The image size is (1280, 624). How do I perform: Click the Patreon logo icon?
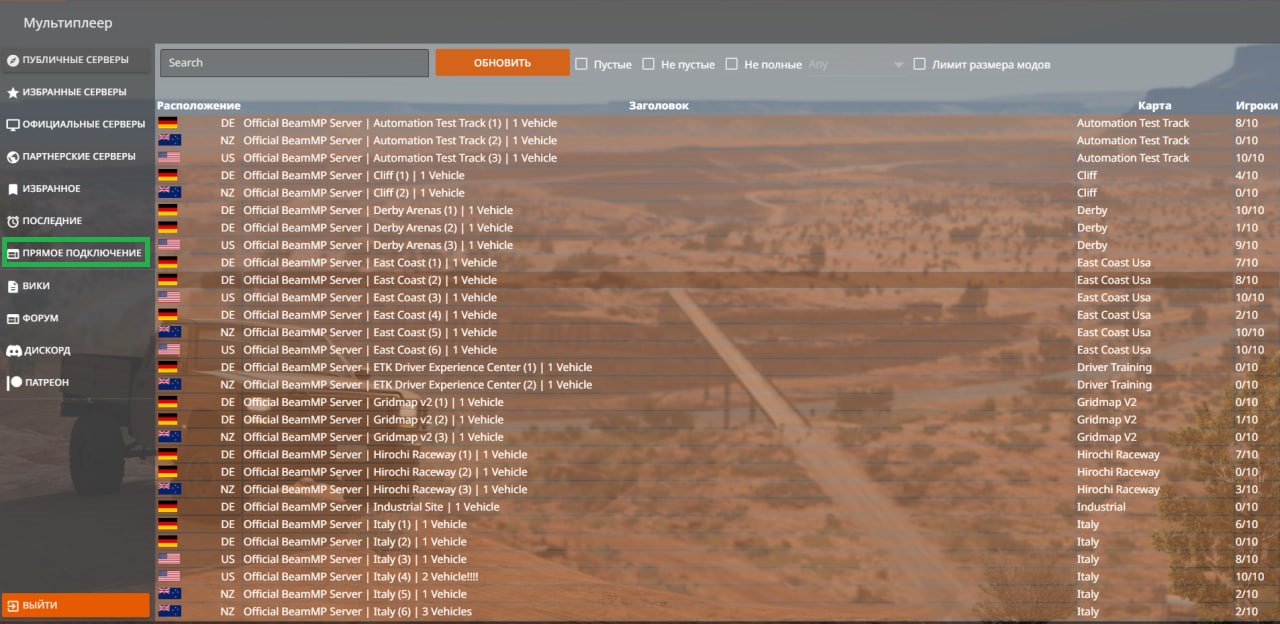pos(13,383)
